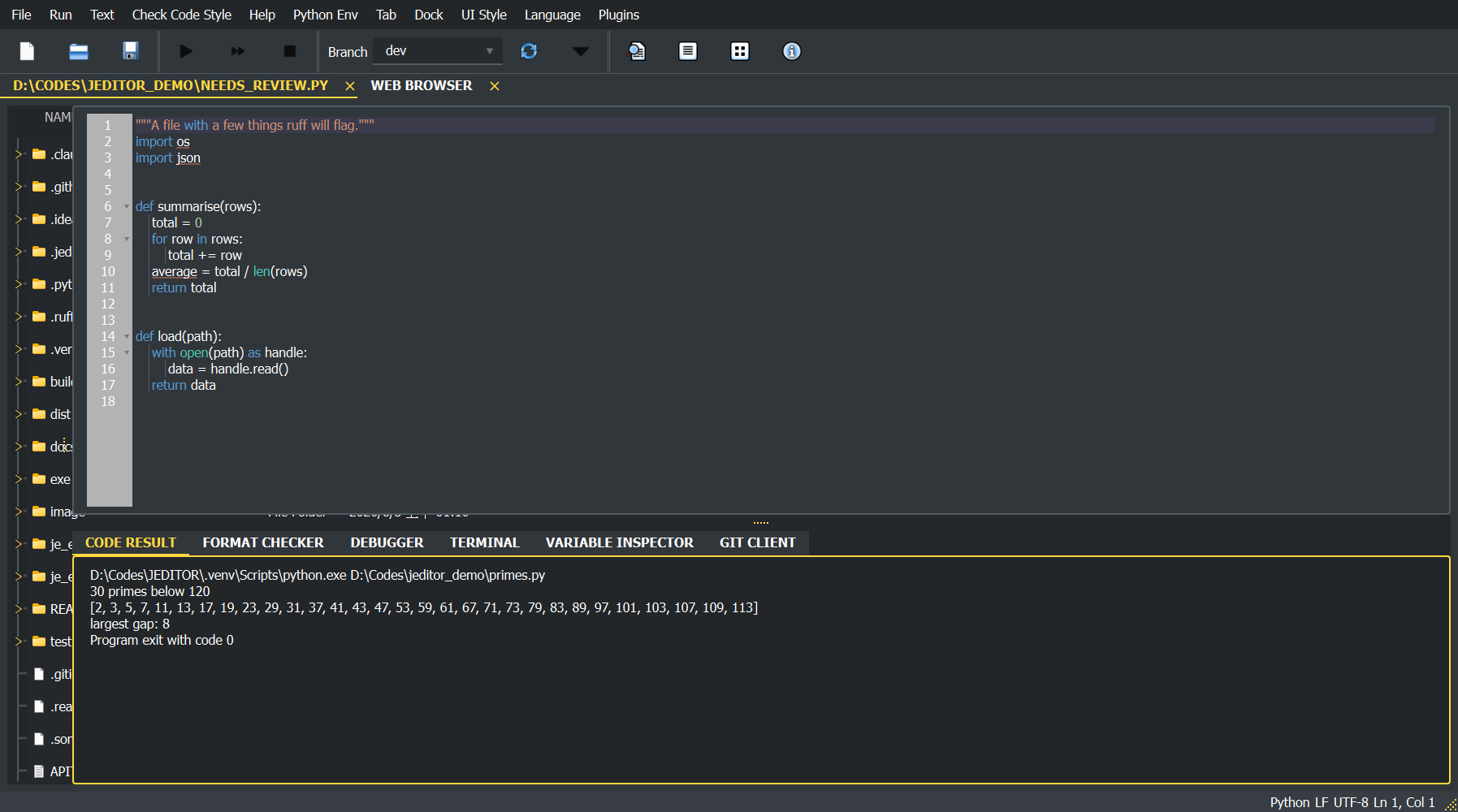1458x812 pixels.
Task: Click the downward triangle pull icon in toolbar
Action: [x=580, y=51]
